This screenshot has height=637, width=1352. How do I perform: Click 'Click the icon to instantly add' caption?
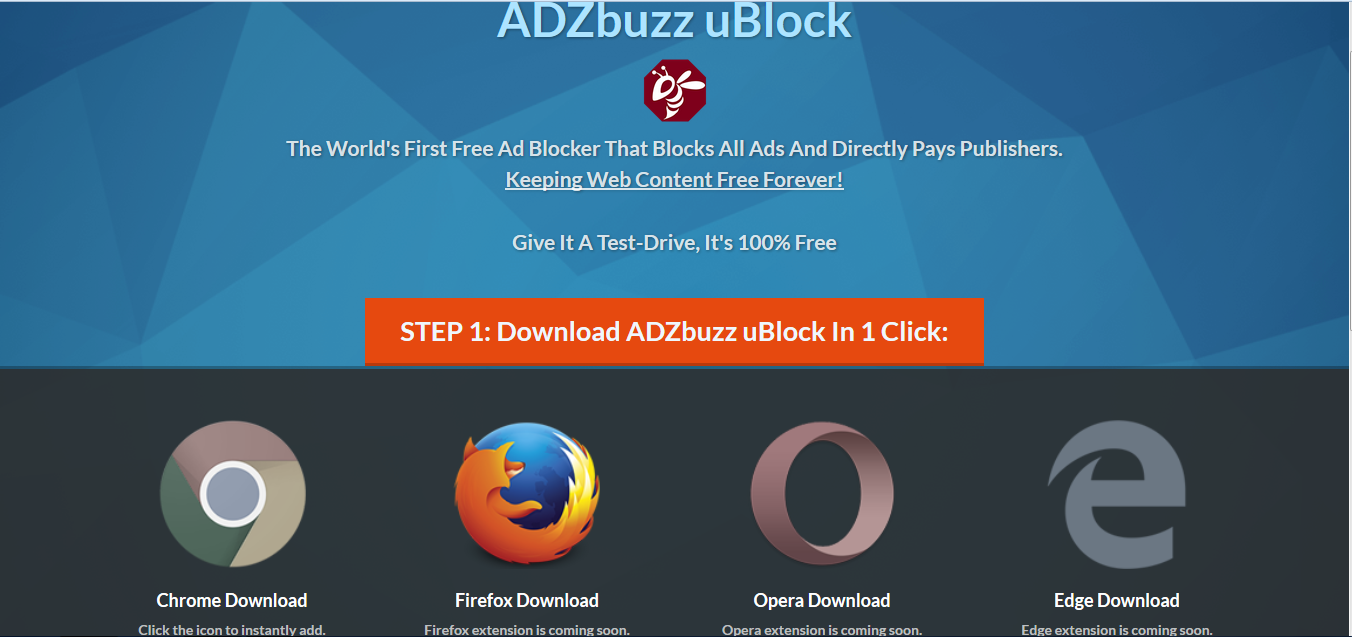(x=232, y=630)
